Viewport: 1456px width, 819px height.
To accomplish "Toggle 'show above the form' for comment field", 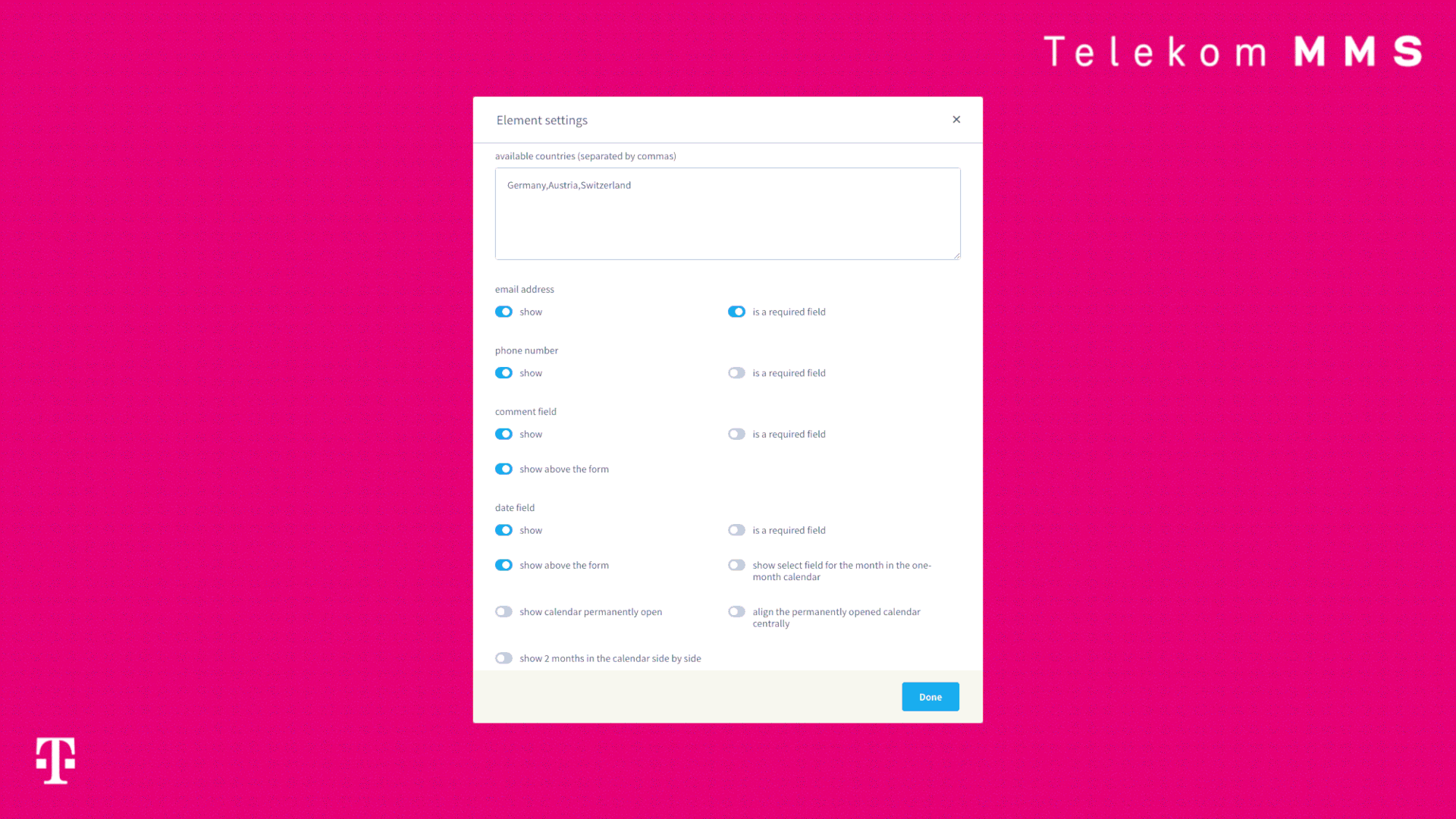I will tap(504, 468).
